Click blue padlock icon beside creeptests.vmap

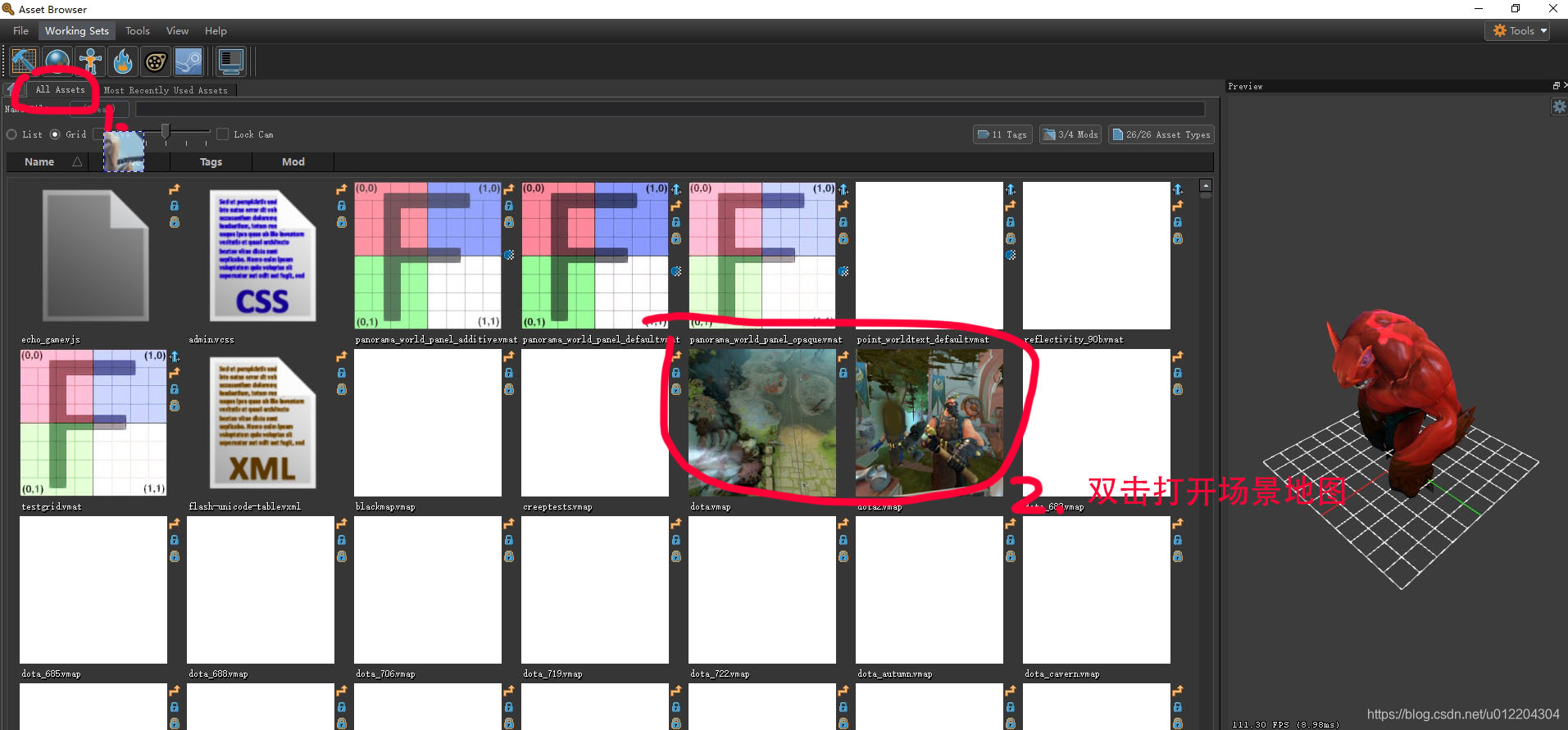tap(676, 373)
